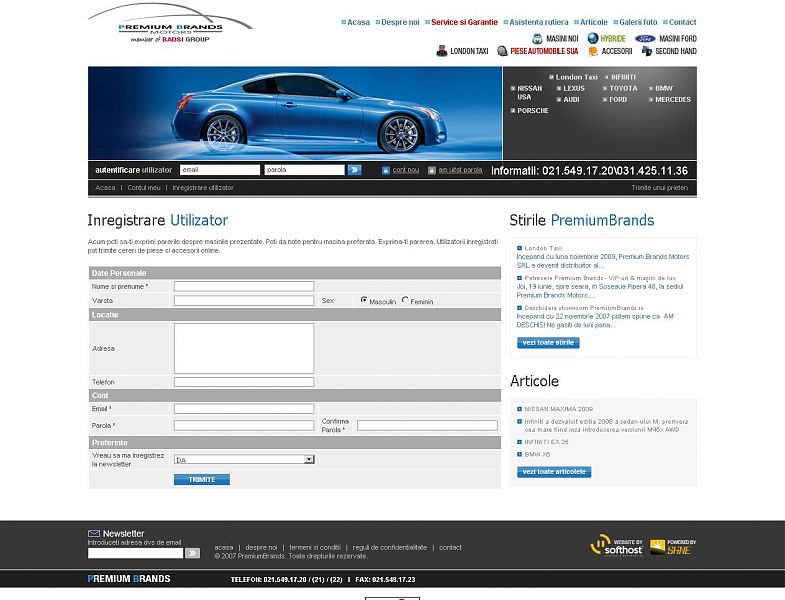The width and height of the screenshot is (785, 600).
Task: Open Contact in top menu
Action: point(682,22)
